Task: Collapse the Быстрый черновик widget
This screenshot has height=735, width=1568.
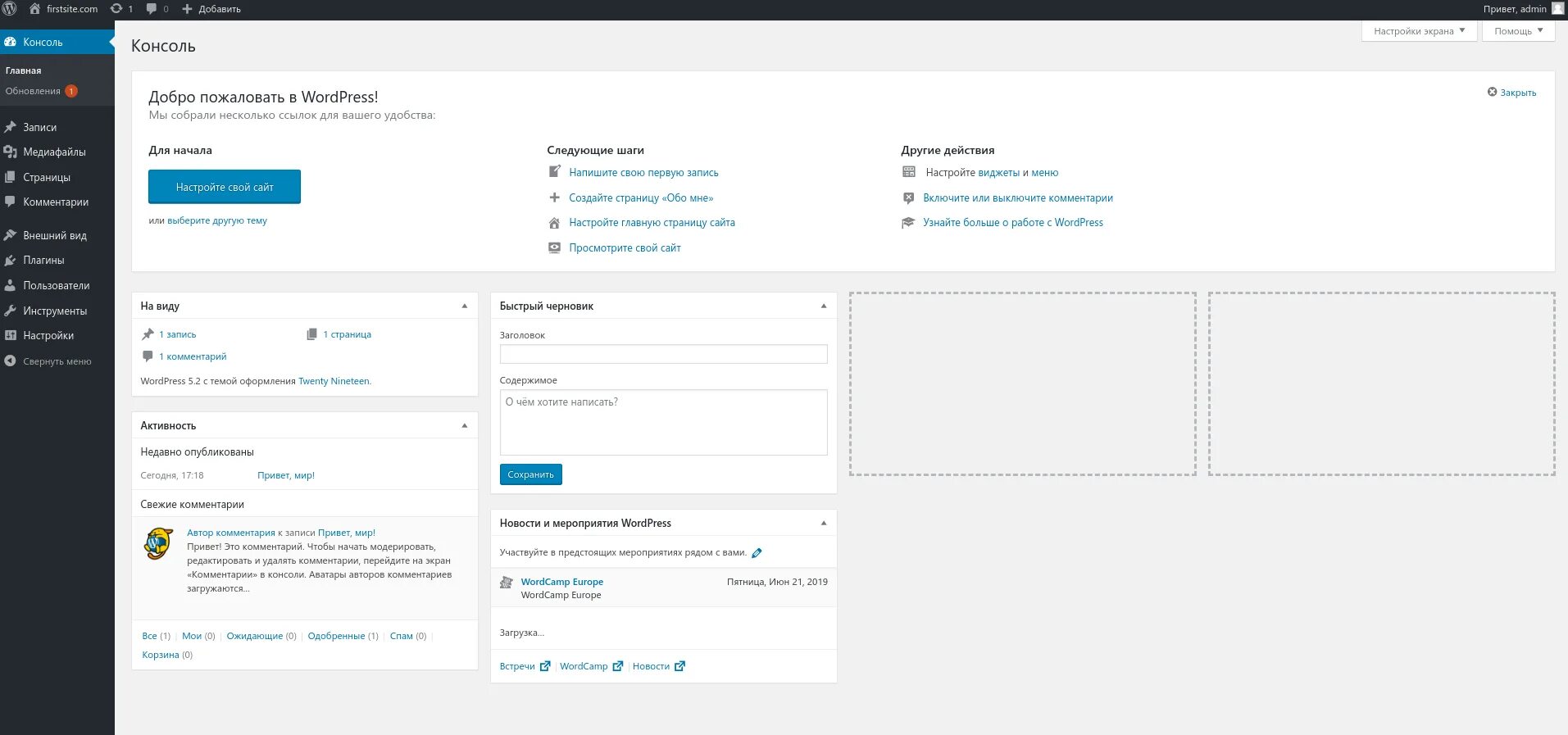Action: tap(824, 306)
